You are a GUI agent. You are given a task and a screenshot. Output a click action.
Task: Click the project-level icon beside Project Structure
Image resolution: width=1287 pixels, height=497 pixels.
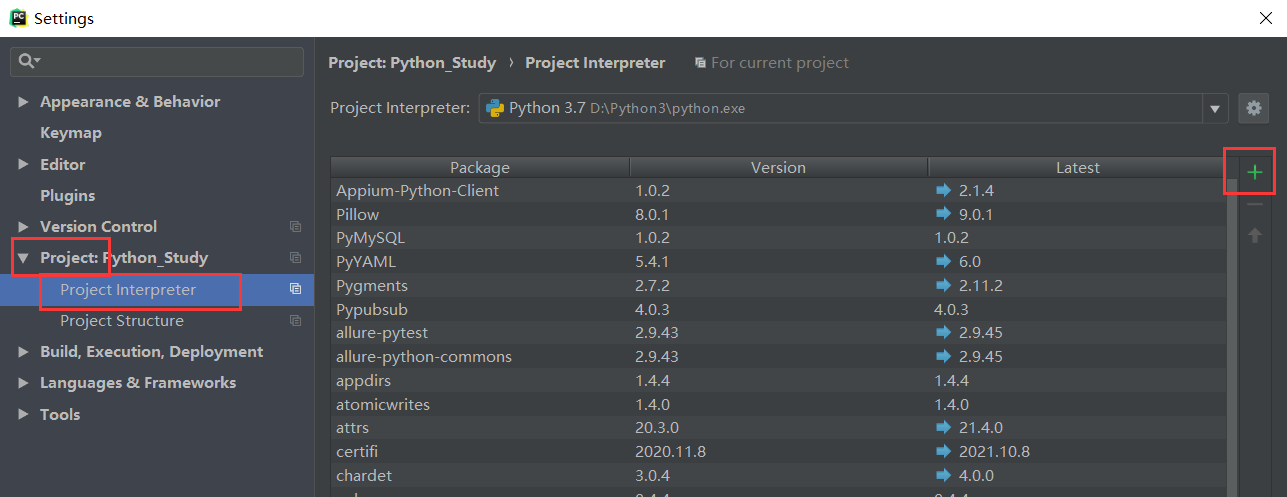tap(295, 321)
